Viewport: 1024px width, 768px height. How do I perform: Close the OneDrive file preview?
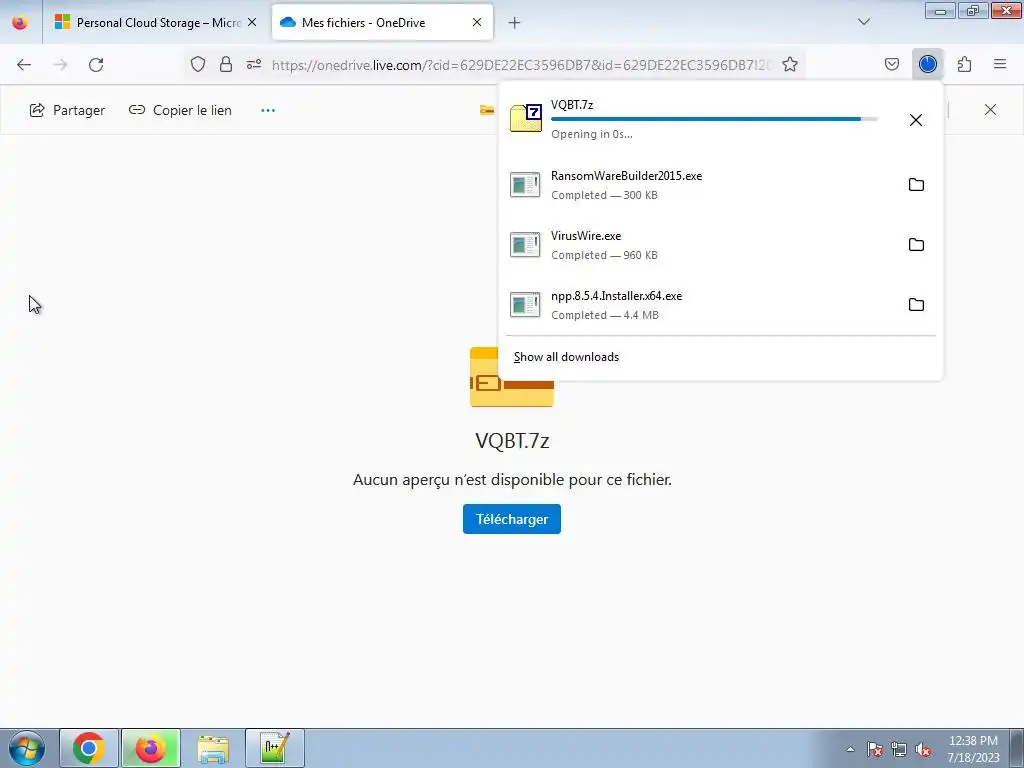pos(990,110)
